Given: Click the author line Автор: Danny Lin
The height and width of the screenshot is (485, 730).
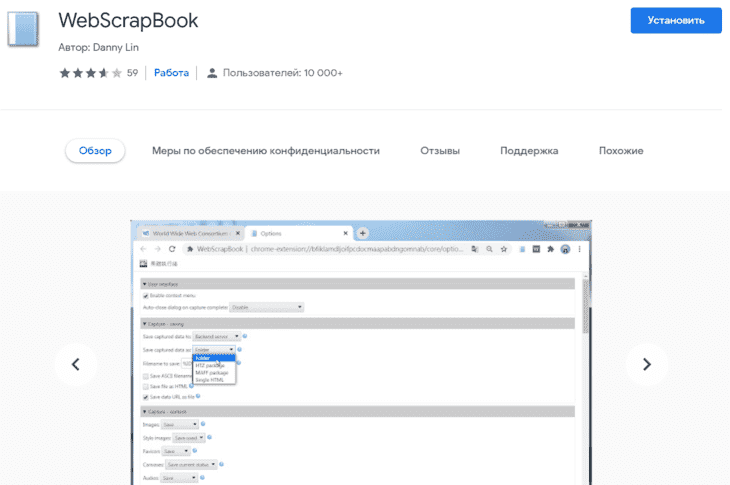Looking at the screenshot, I should coord(98,47).
